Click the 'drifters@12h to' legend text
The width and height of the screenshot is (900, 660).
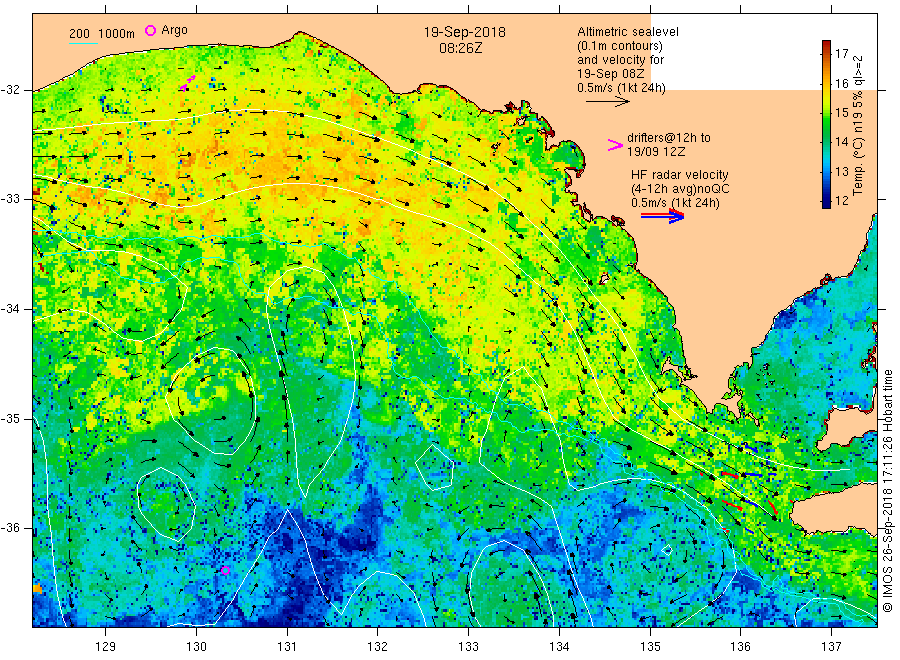(669, 138)
